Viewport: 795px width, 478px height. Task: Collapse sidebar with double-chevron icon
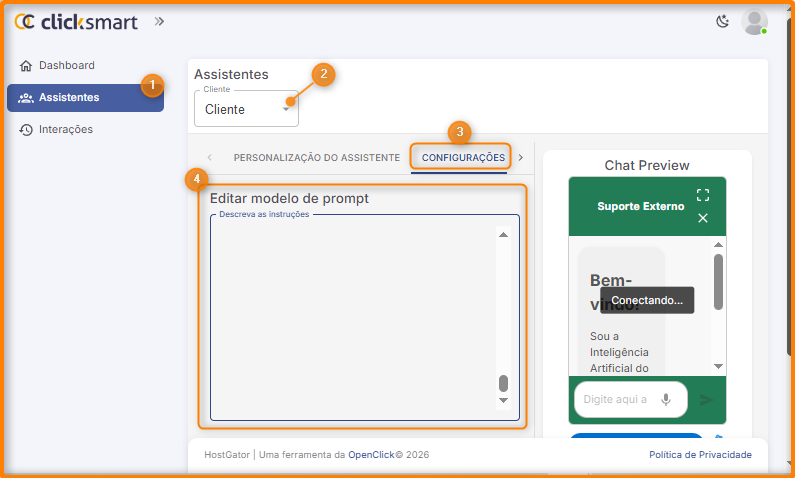click(159, 21)
